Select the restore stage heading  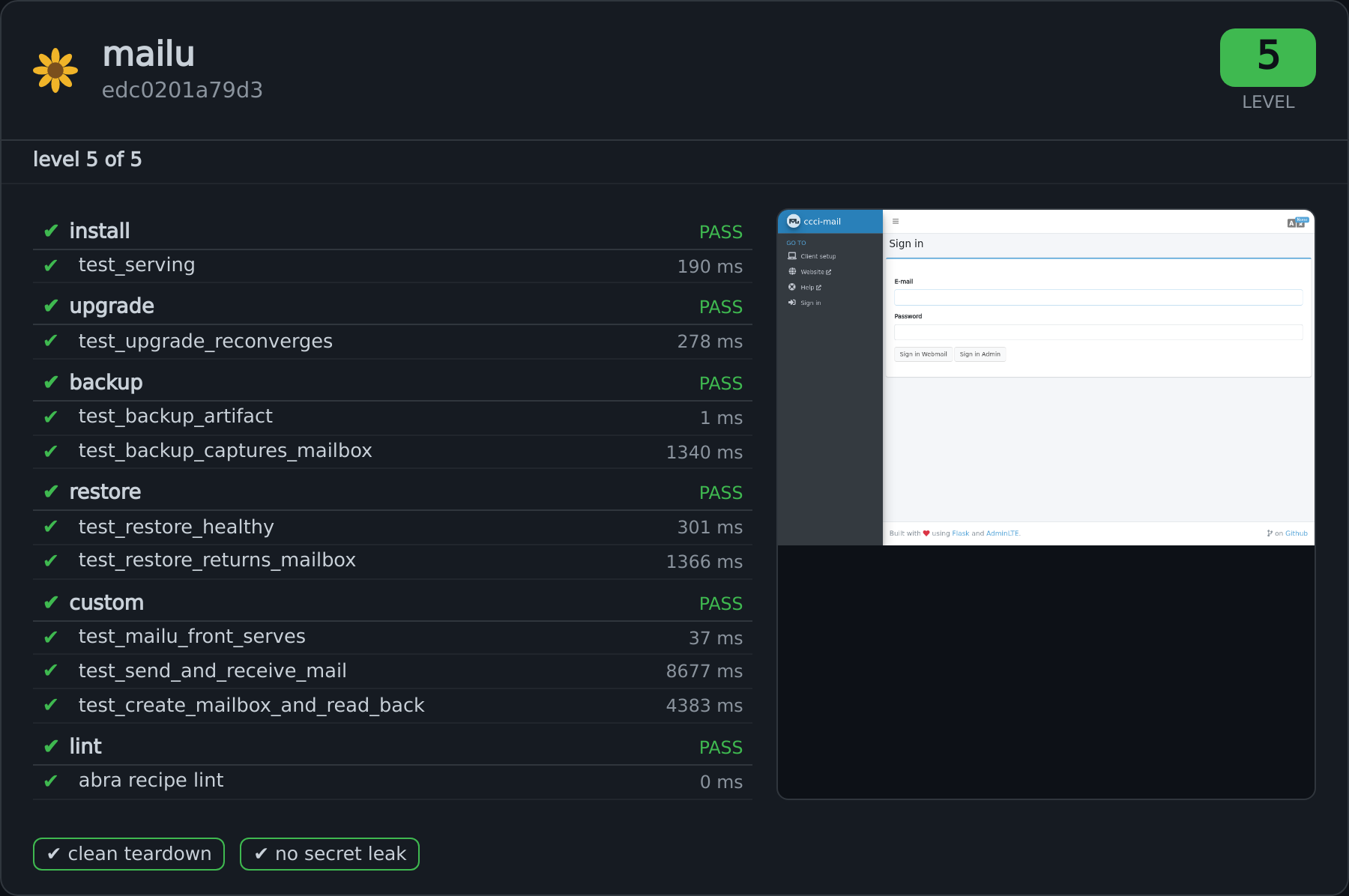(105, 491)
